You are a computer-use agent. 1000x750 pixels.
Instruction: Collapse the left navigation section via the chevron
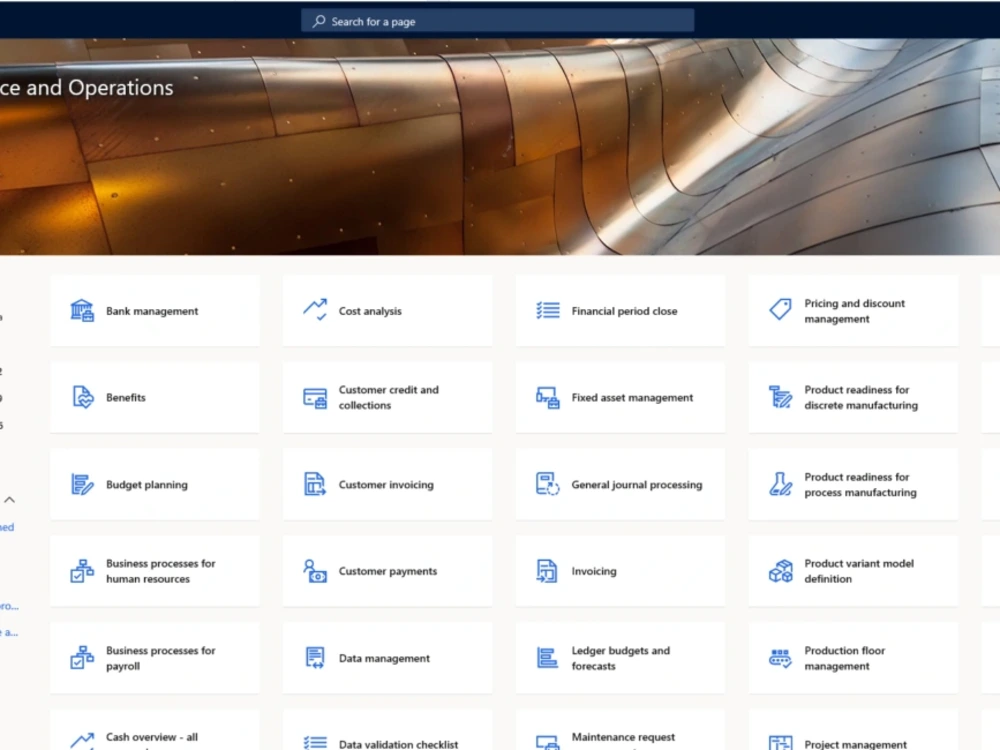click(9, 499)
